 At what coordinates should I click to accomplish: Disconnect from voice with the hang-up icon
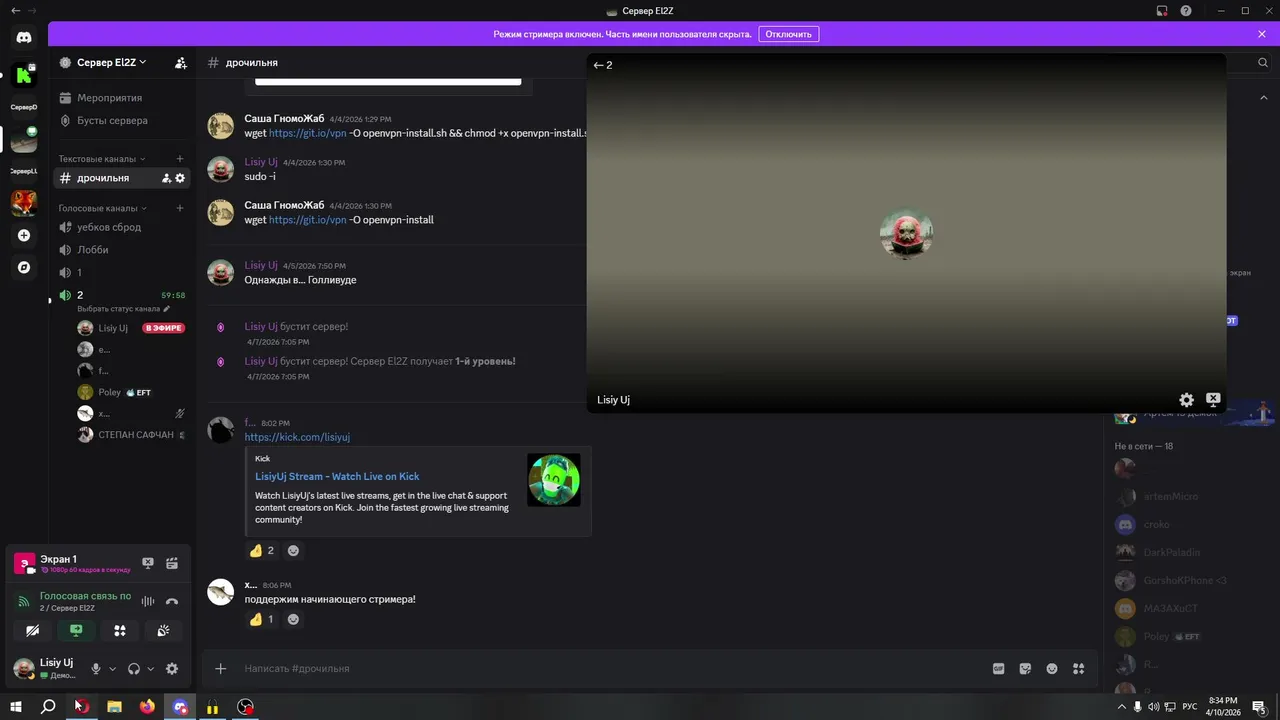pyautogui.click(x=172, y=601)
